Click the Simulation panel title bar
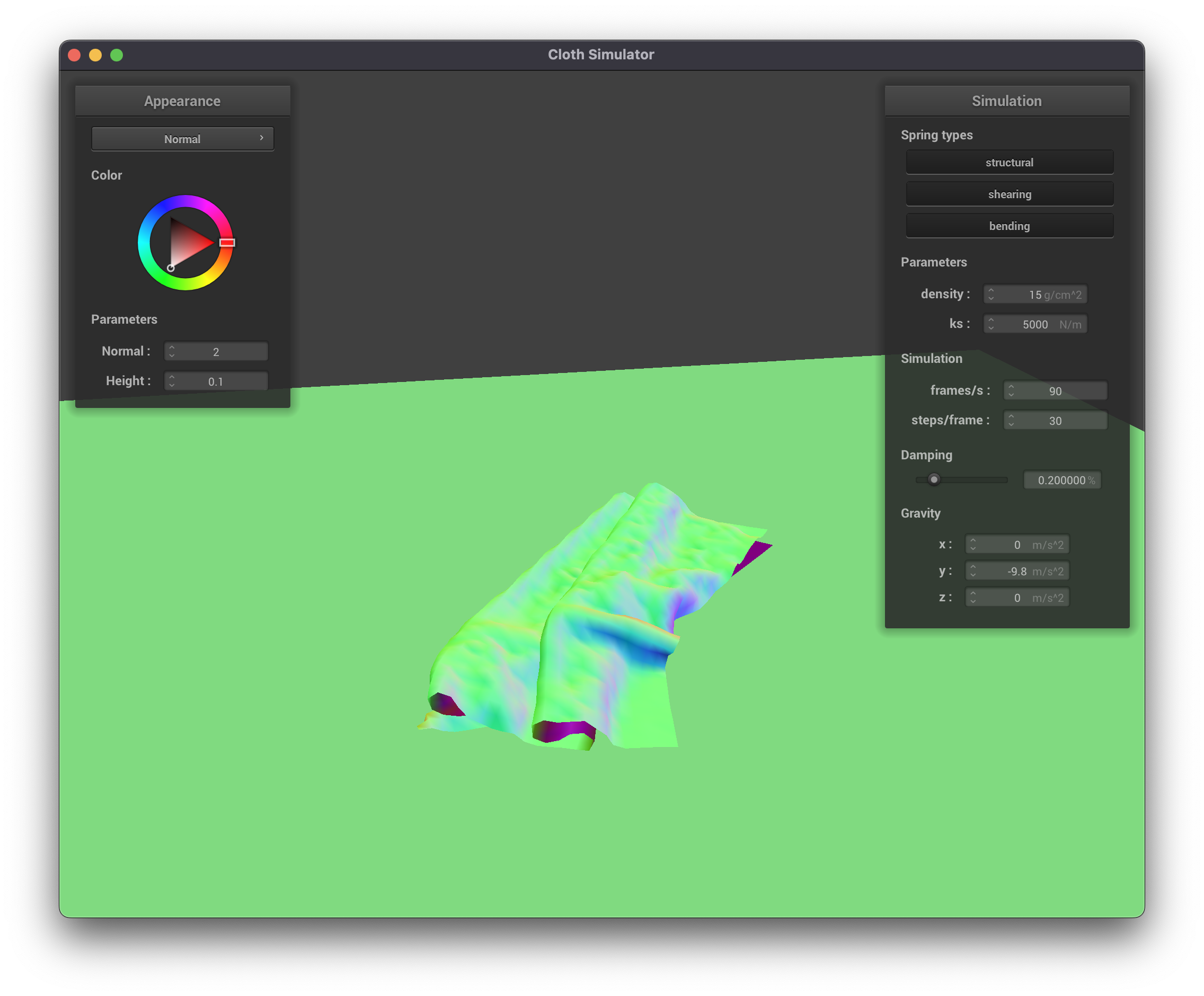The image size is (1204, 996). click(1007, 101)
